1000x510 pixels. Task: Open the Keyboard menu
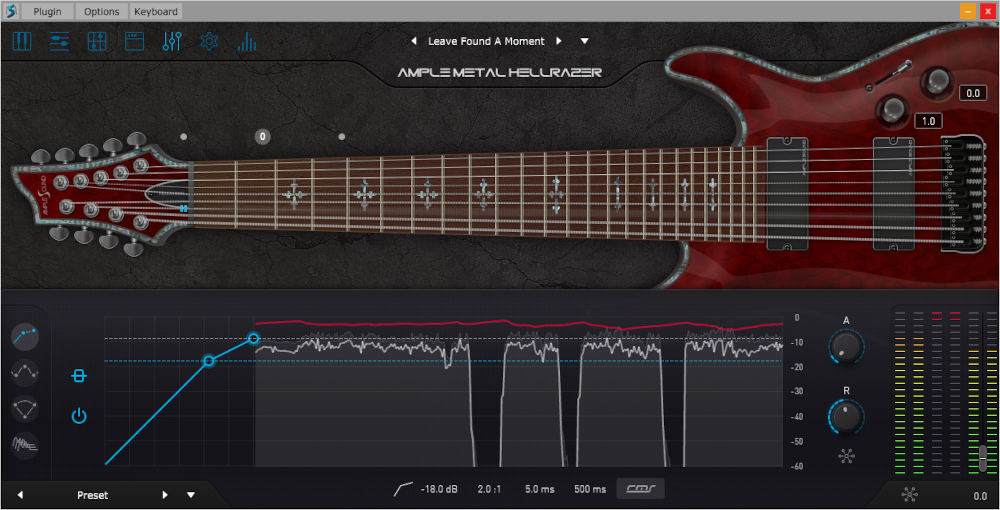click(156, 11)
